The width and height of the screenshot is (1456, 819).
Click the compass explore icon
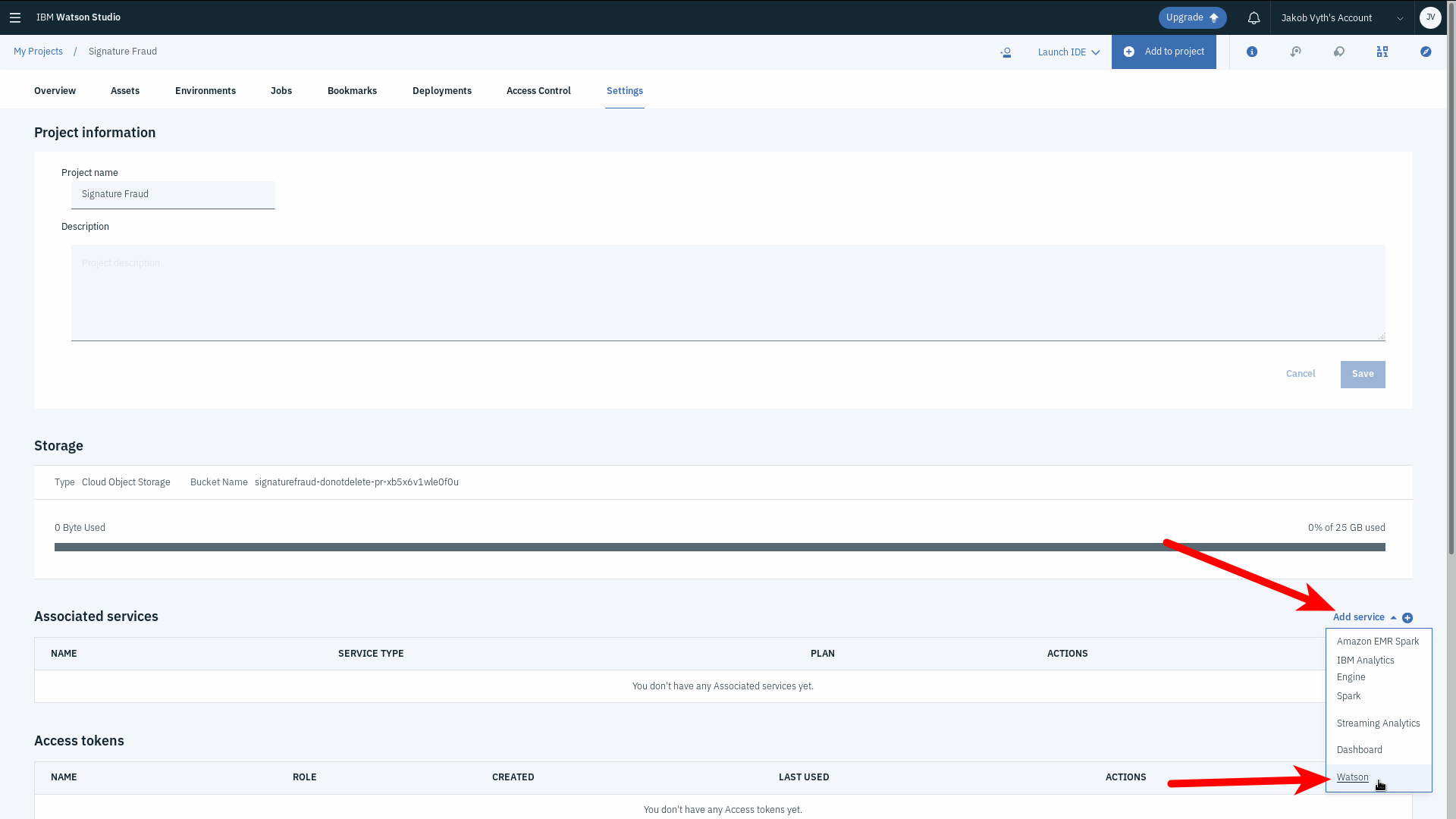1426,52
